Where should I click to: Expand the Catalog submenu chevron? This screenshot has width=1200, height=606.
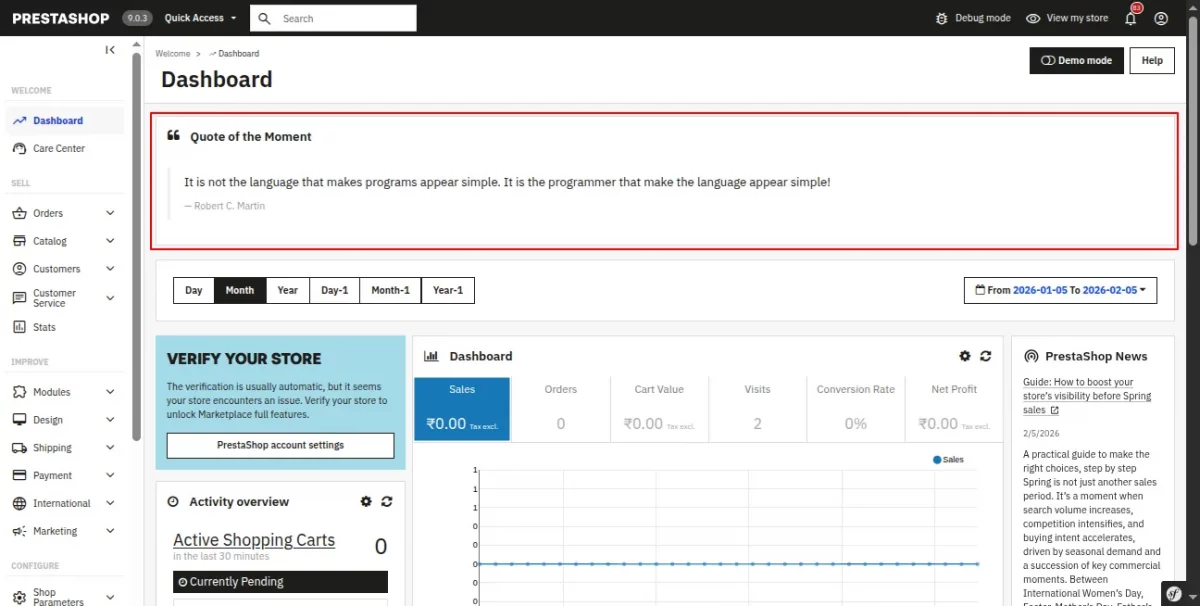click(x=110, y=241)
